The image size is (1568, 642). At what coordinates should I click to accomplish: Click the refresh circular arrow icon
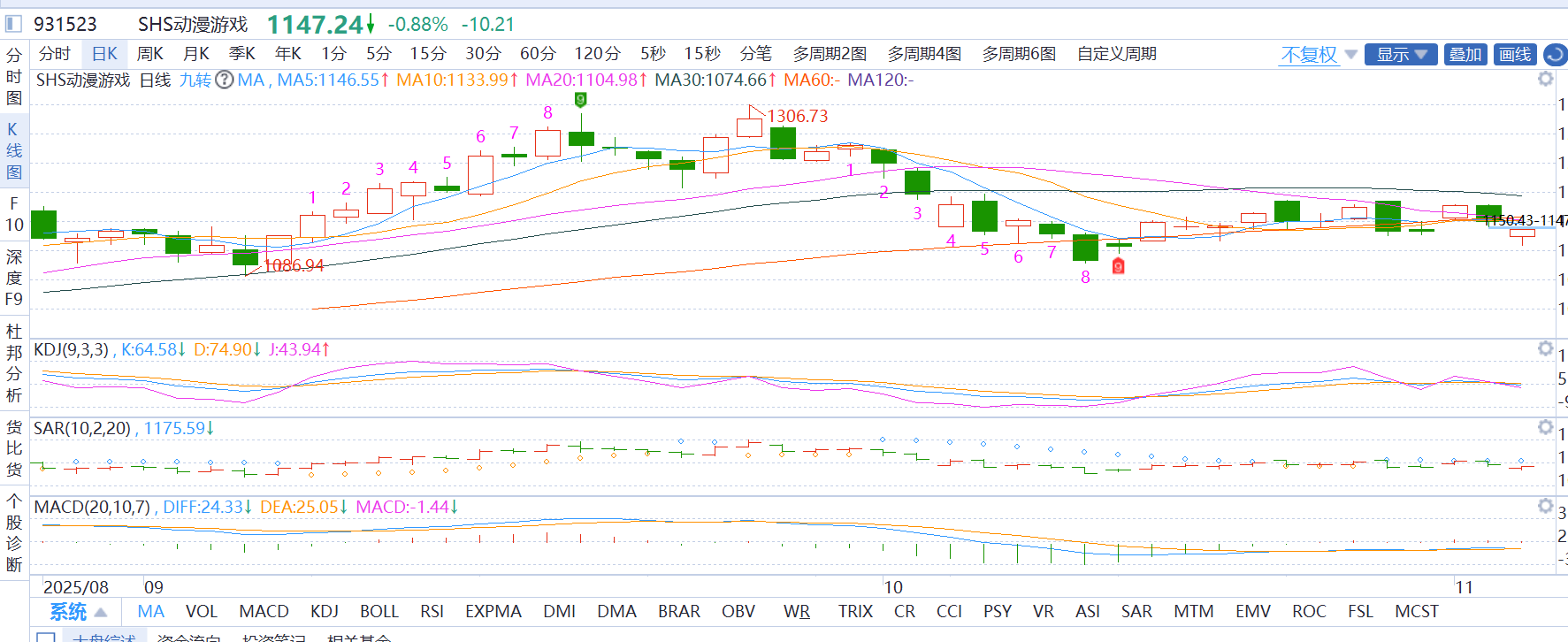[x=1556, y=55]
